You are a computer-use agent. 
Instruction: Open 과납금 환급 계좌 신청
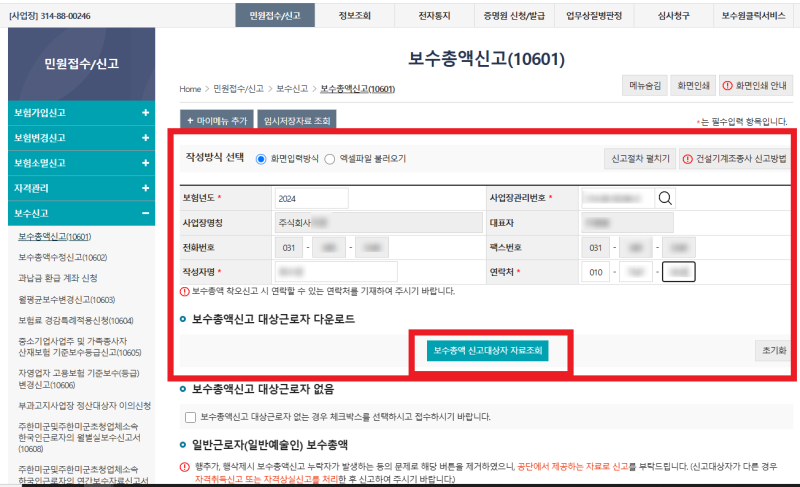pyautogui.click(x=58, y=278)
